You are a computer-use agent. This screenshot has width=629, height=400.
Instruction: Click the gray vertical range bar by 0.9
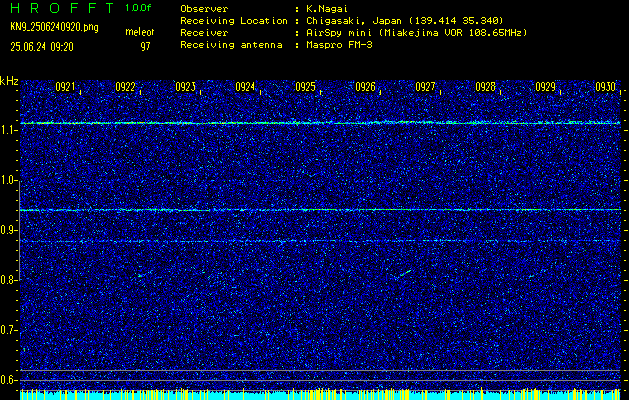pyautogui.click(x=20, y=231)
